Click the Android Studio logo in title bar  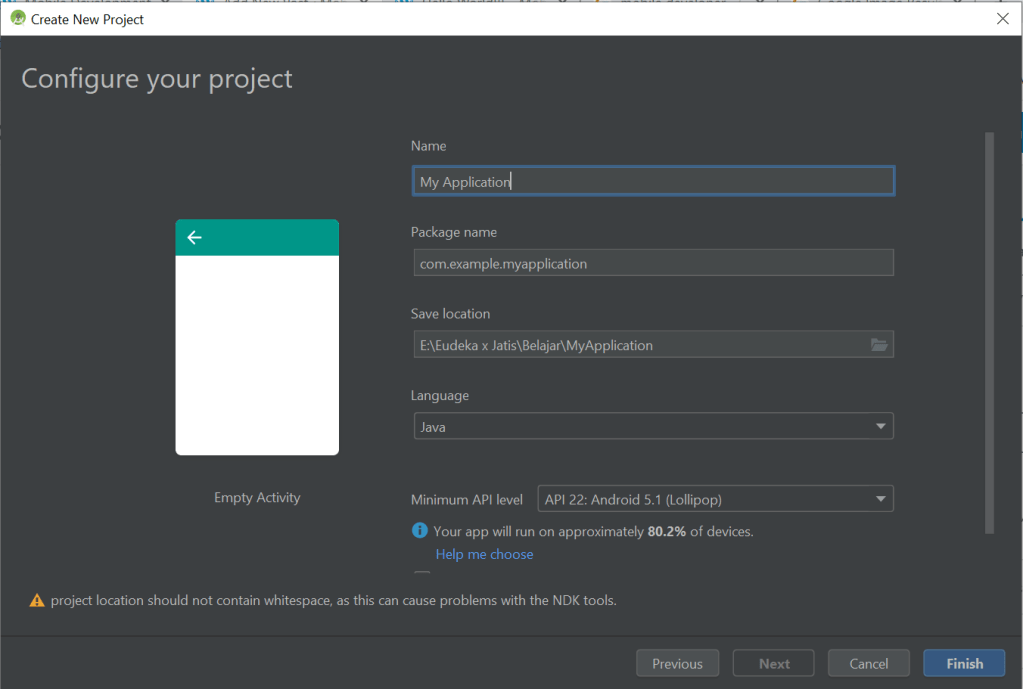pyautogui.click(x=17, y=18)
